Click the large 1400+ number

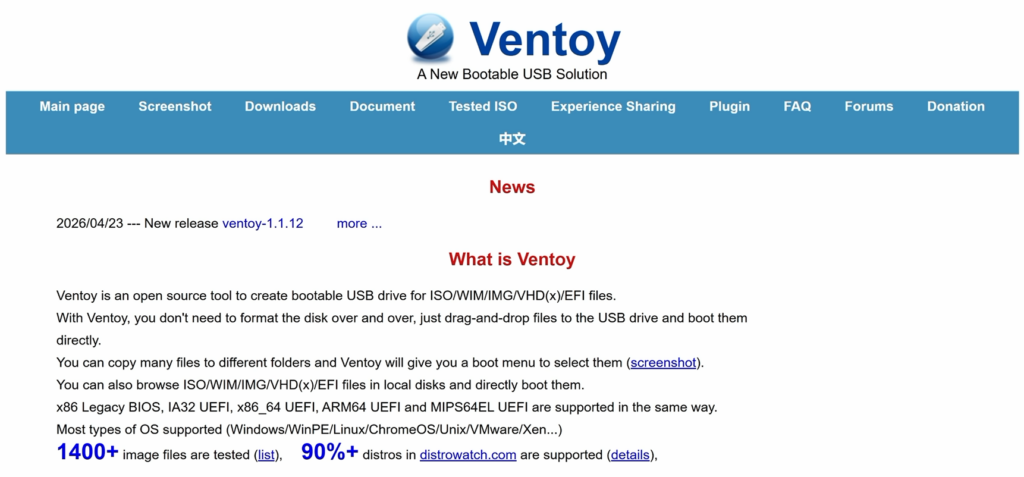pos(88,452)
